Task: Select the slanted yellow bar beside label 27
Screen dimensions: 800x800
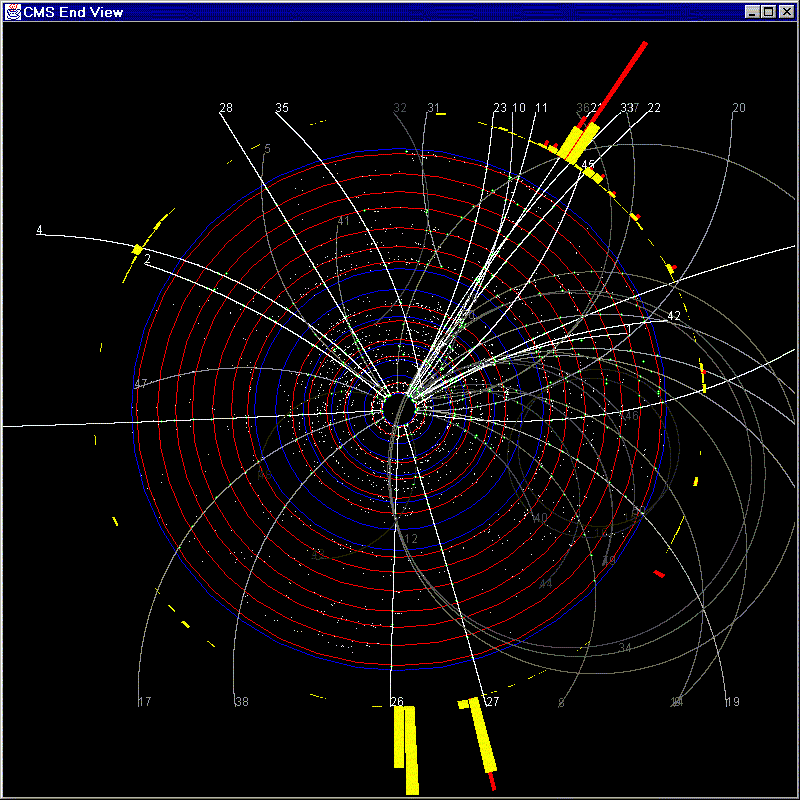Action: click(x=482, y=737)
